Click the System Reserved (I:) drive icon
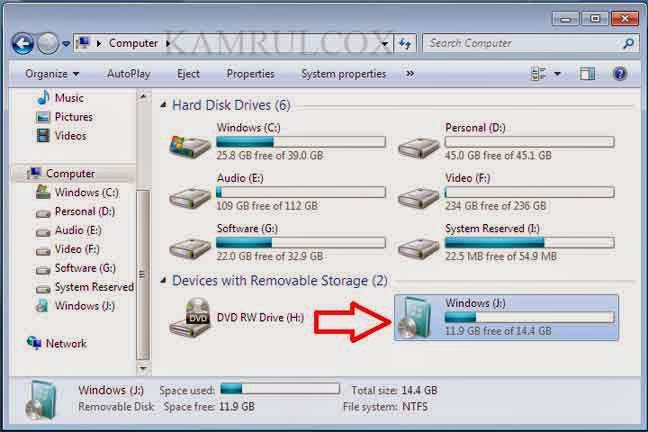This screenshot has width=648, height=432. click(x=418, y=248)
